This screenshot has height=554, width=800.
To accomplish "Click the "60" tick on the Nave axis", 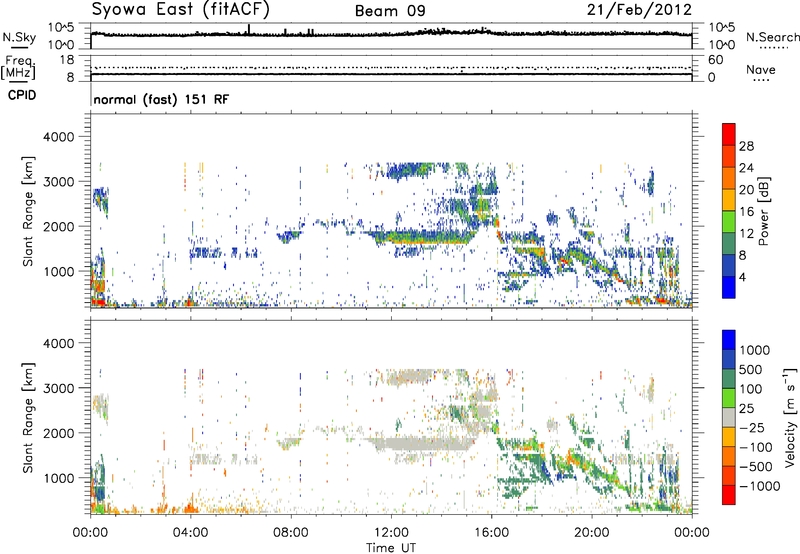I will 715,60.
